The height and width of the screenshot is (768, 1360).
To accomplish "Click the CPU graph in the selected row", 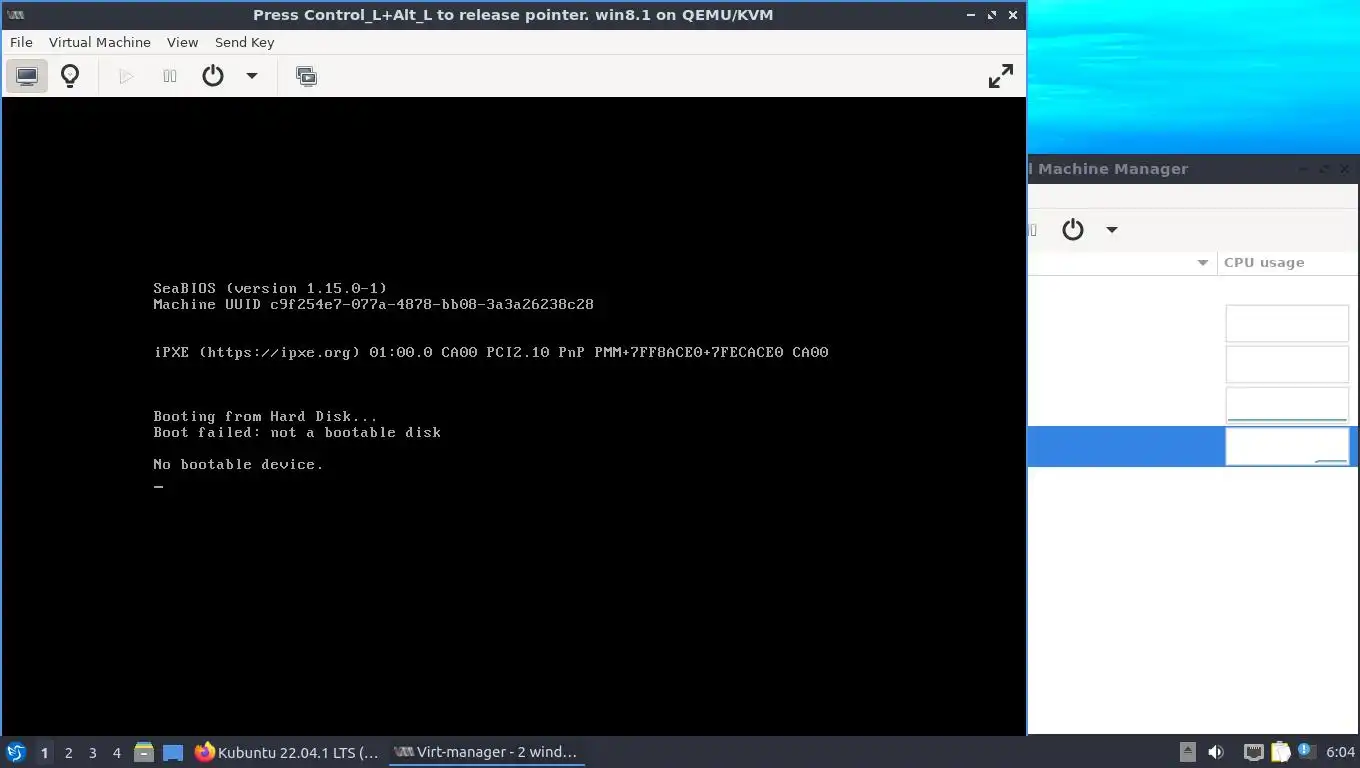I will click(1287, 446).
